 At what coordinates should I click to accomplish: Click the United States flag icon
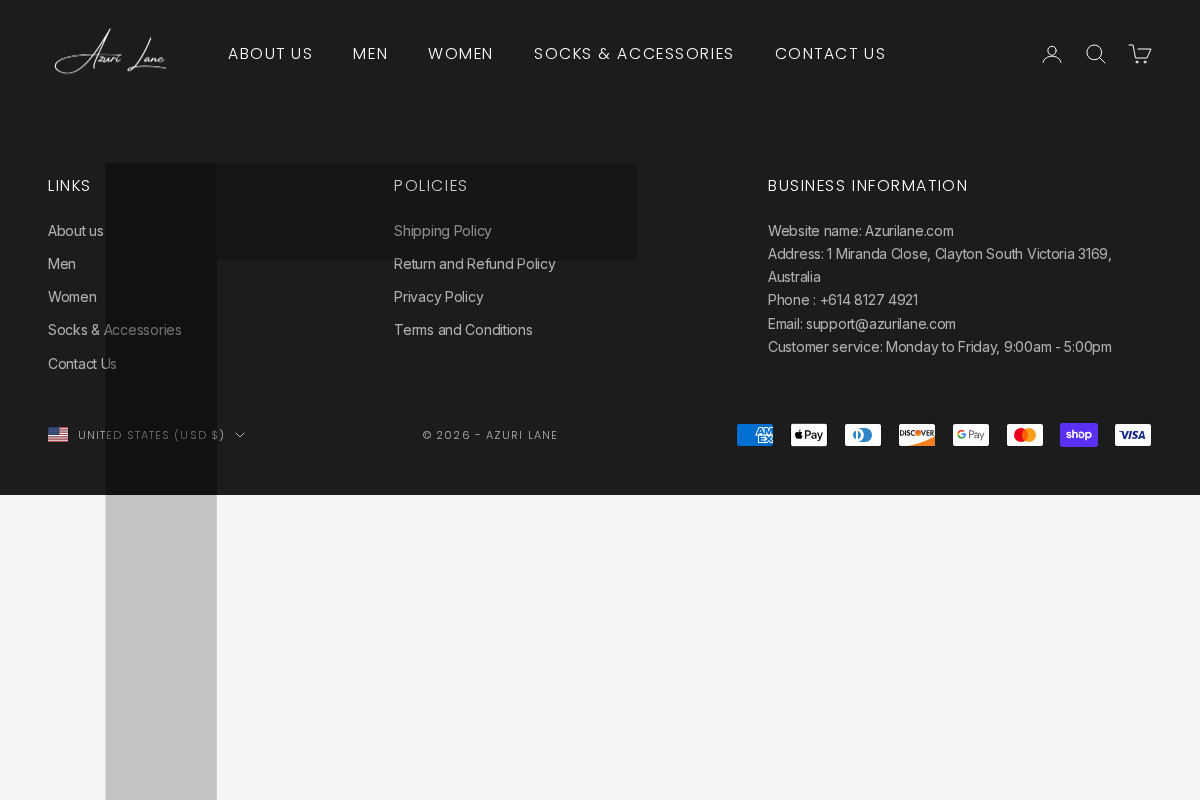[58, 434]
